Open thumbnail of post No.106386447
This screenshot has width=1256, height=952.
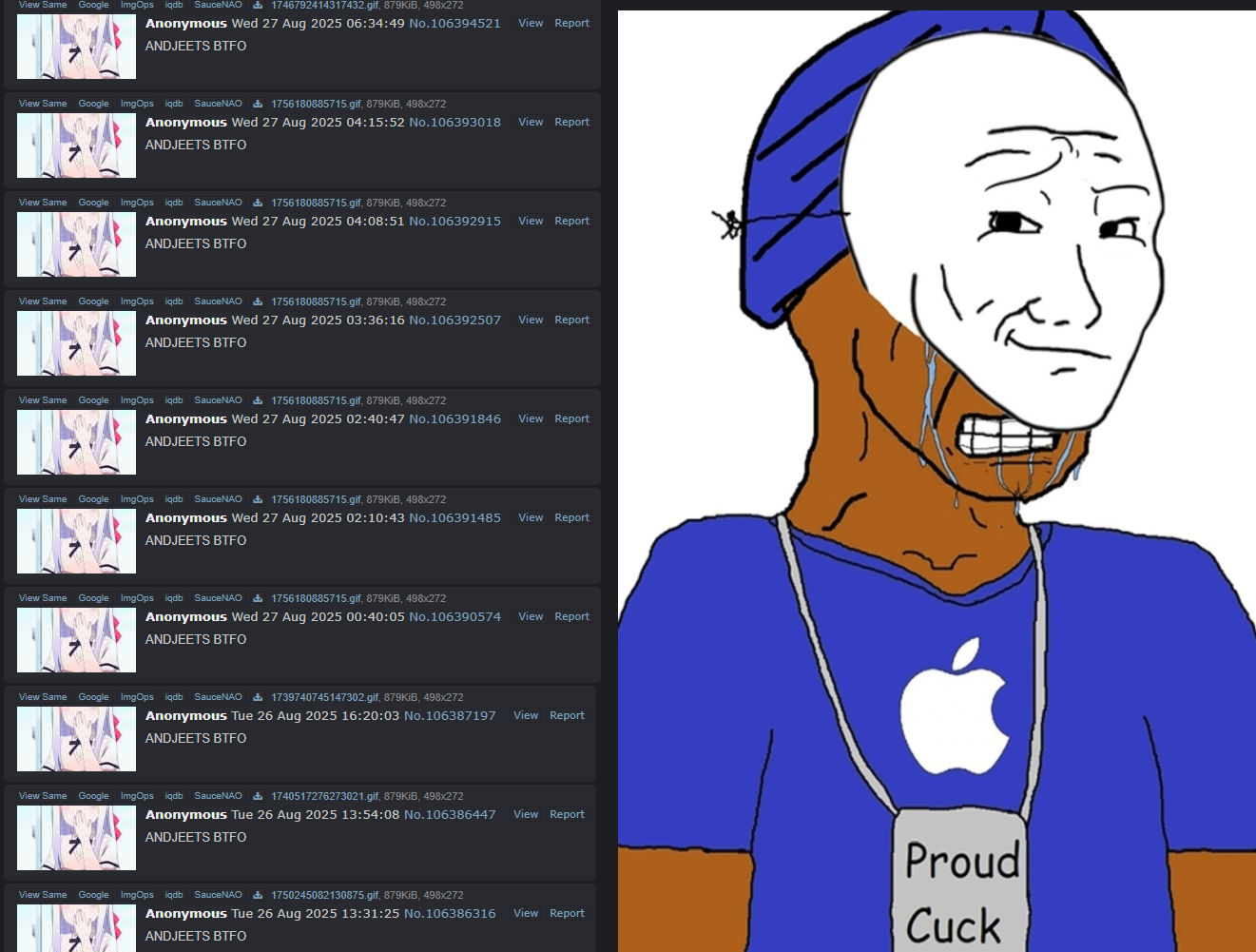76,838
